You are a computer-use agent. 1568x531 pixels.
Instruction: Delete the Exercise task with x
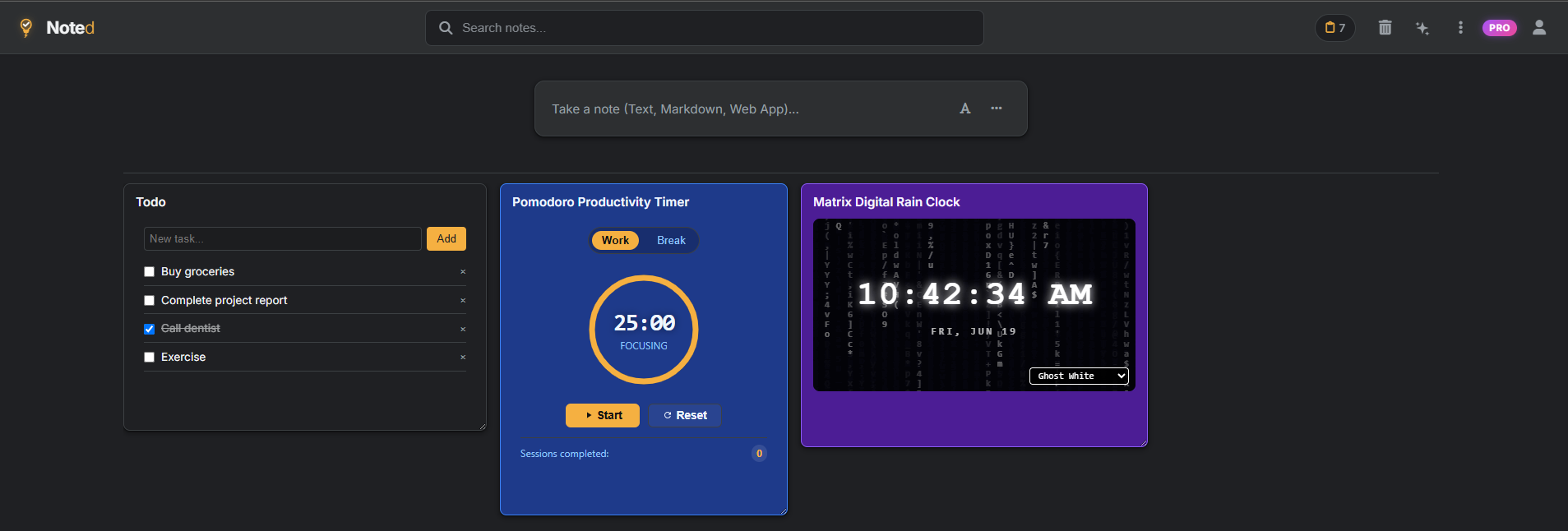(463, 358)
